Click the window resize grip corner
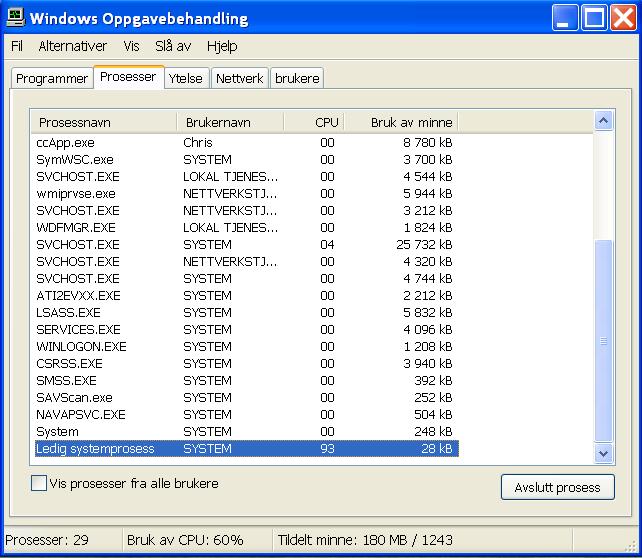642x558 pixels. point(631,546)
